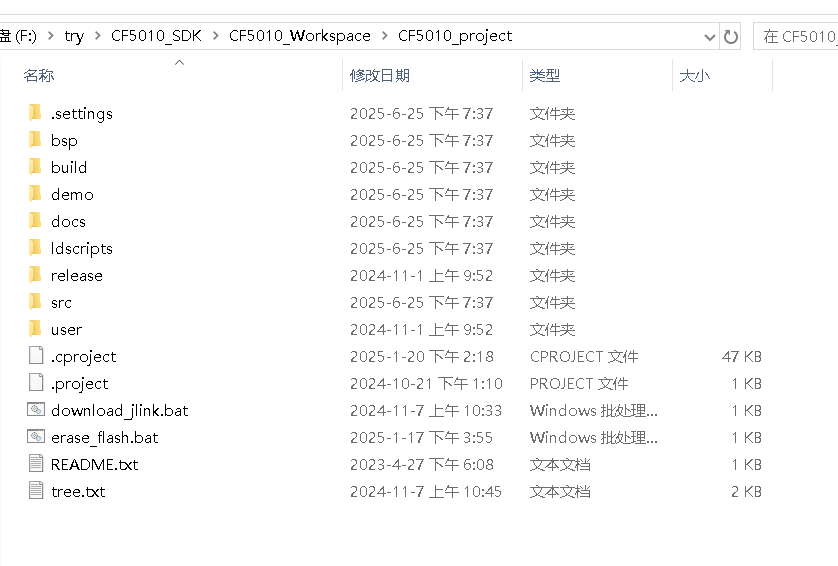838x566 pixels.
Task: Click date '2024-11-7 上午 10:33' of download_jlink.bat
Action: pyautogui.click(x=426, y=410)
